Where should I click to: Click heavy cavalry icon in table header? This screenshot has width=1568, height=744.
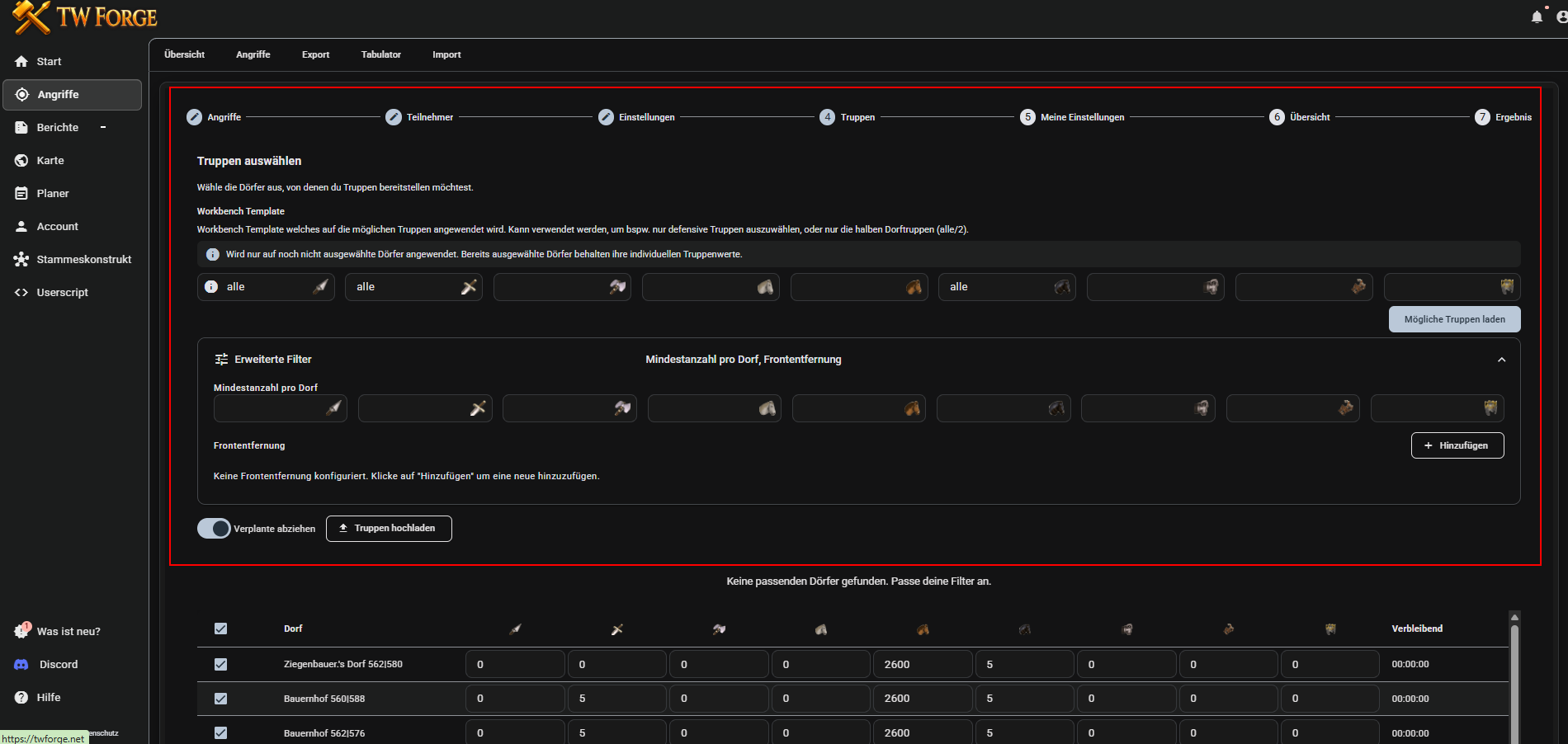coord(1025,629)
